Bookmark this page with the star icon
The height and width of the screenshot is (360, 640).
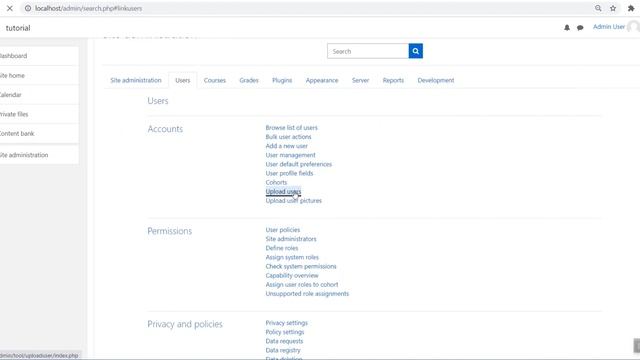(x=613, y=8)
